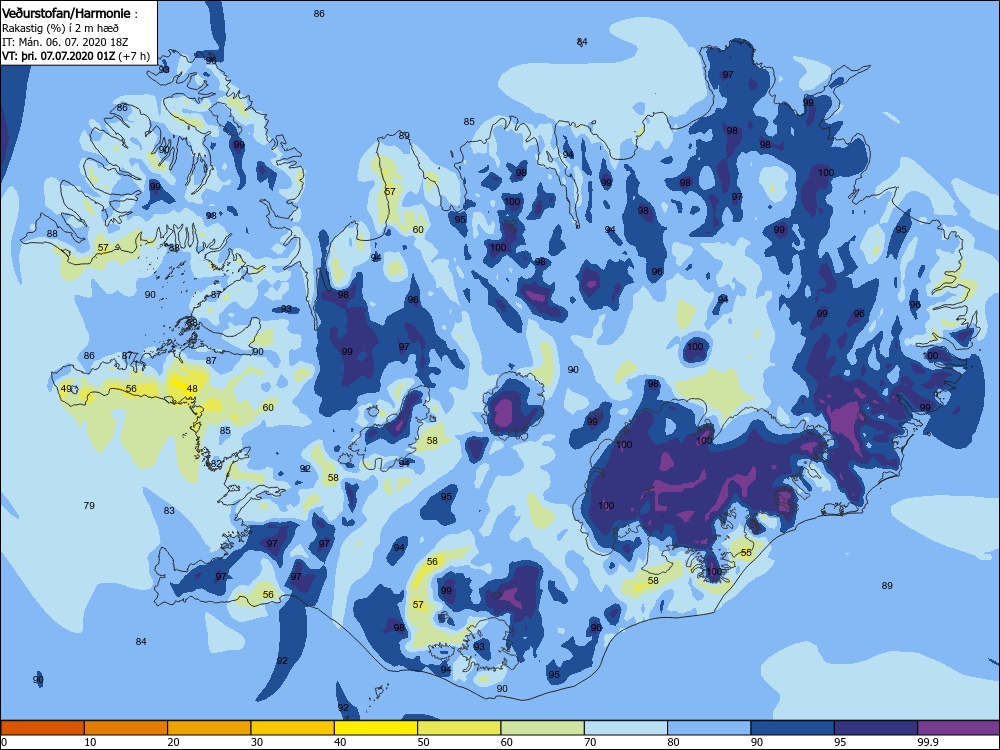Click the 'Rakastig (%) í 2 m hæð' label
The width and height of the screenshot is (1000, 750).
coord(60,28)
